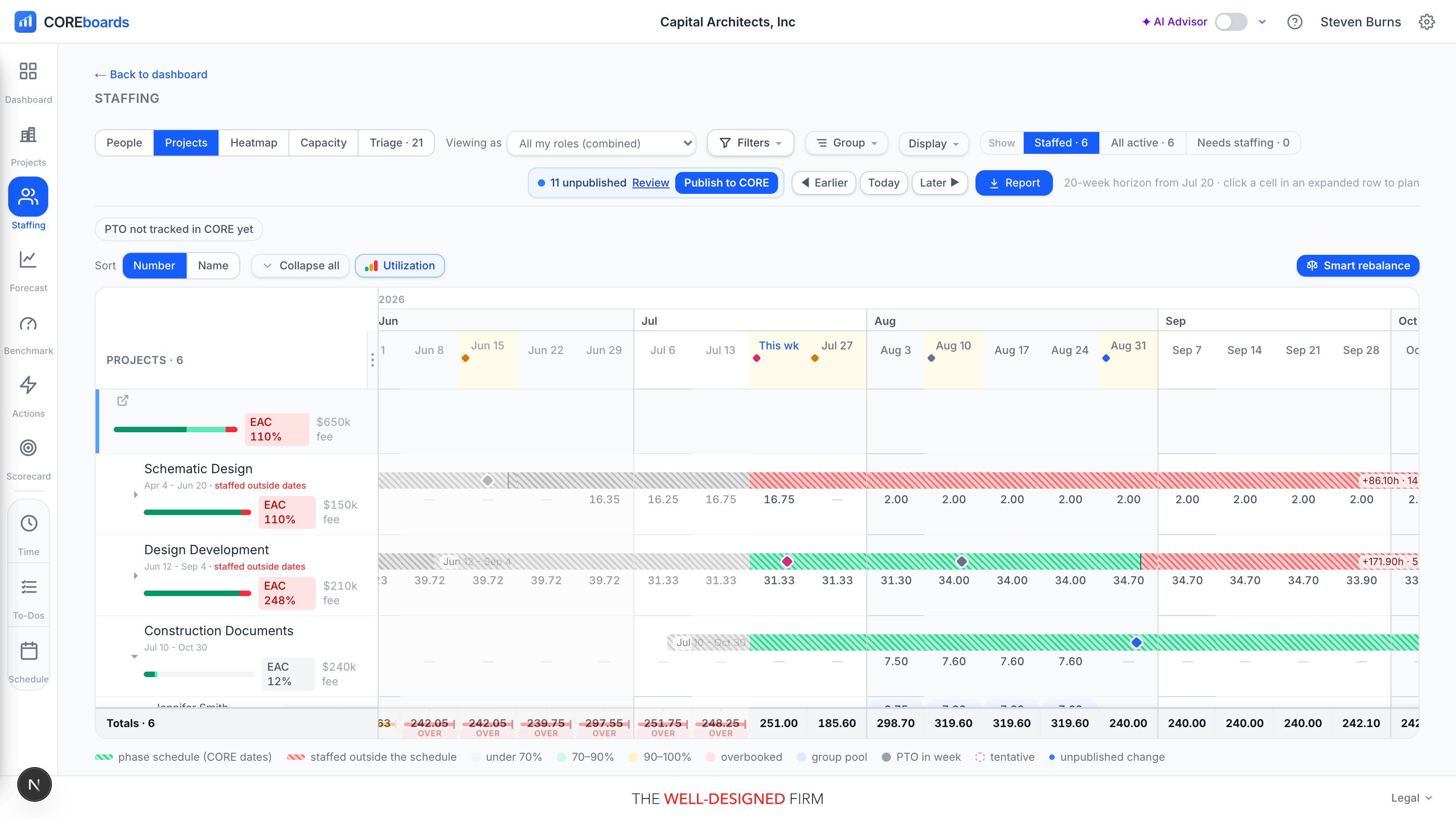Click the +171.90h overage label
The image size is (1456, 819).
point(1389,562)
